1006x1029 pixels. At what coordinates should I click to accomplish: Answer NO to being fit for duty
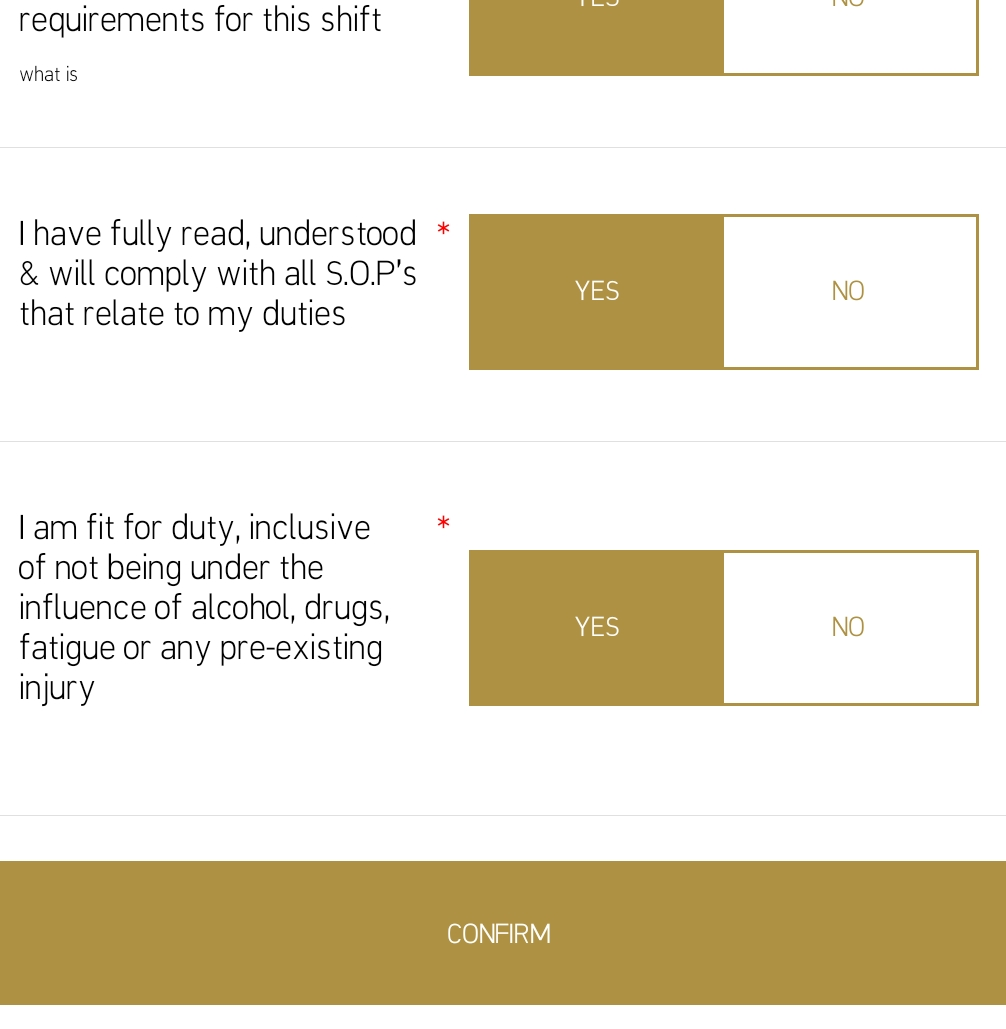[x=850, y=627]
